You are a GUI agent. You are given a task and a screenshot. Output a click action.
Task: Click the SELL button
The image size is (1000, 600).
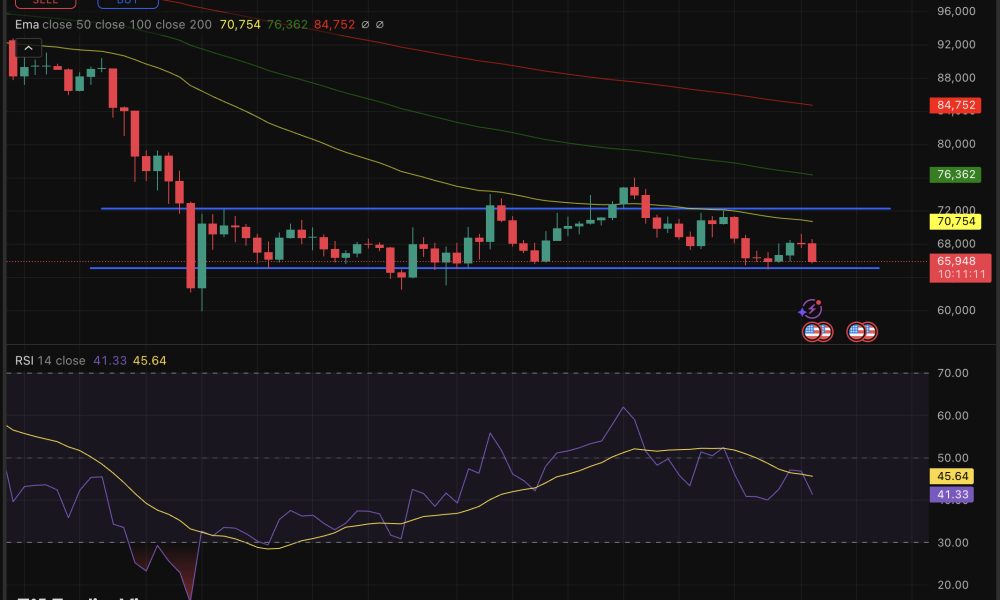point(45,3)
